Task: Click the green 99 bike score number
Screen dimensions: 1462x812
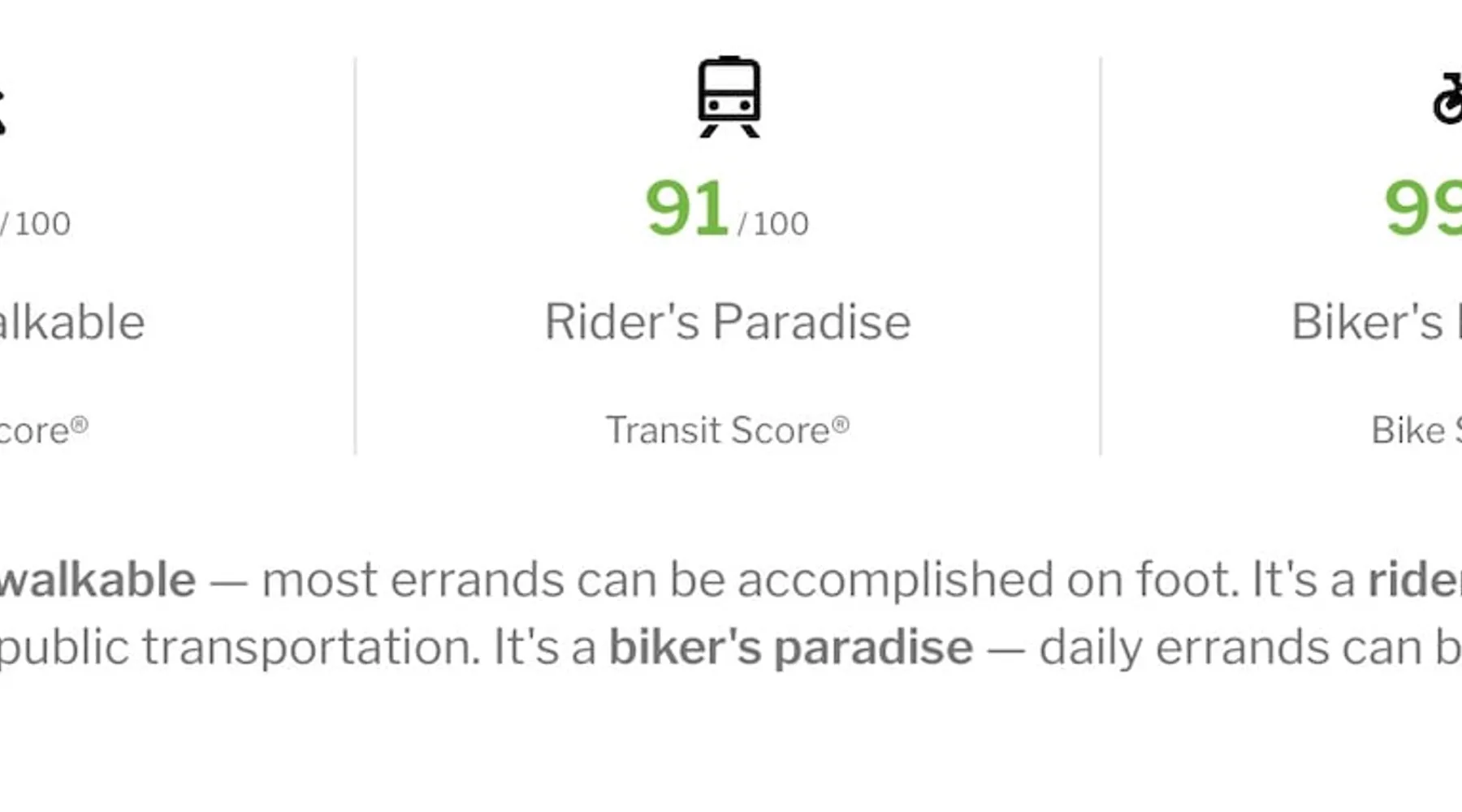Action: point(1423,209)
